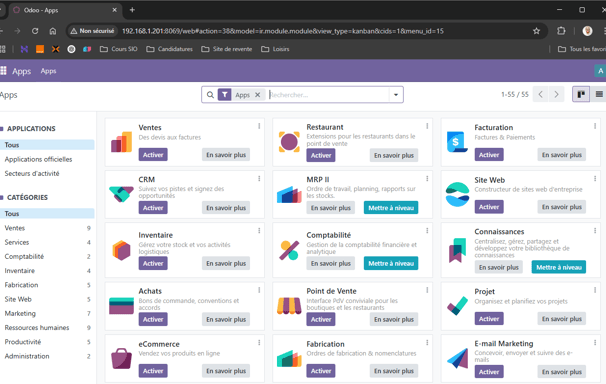Bookmark this page with the star icon

[536, 31]
